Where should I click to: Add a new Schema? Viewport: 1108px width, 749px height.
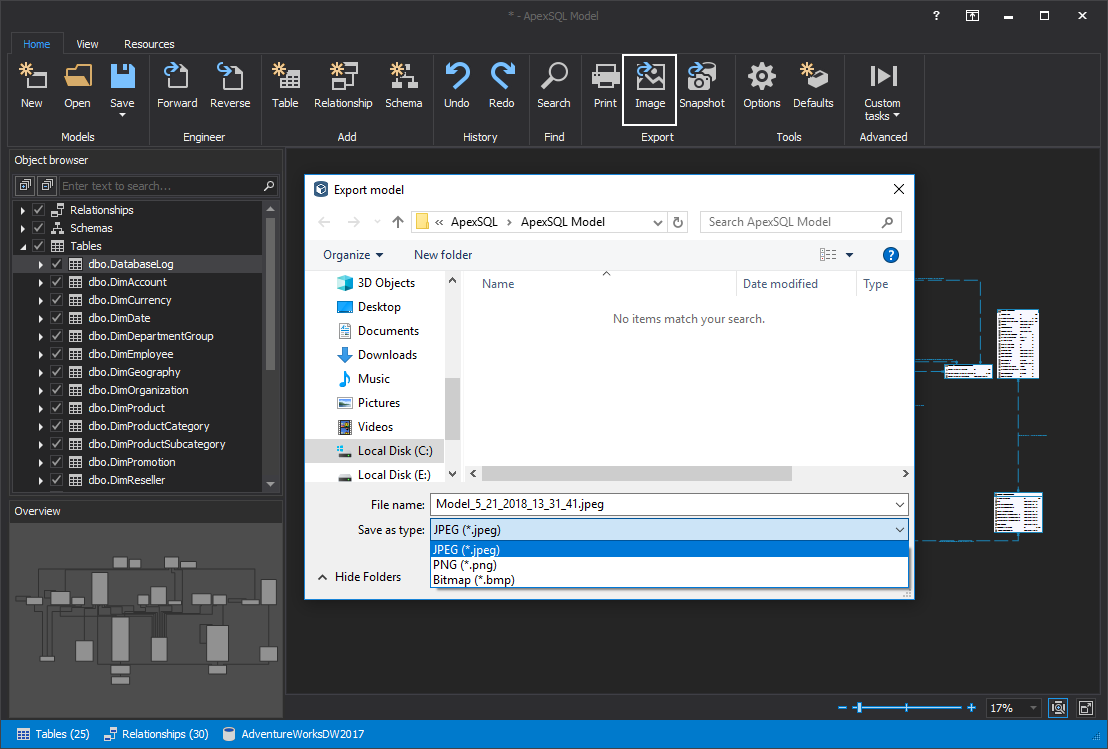tap(403, 85)
